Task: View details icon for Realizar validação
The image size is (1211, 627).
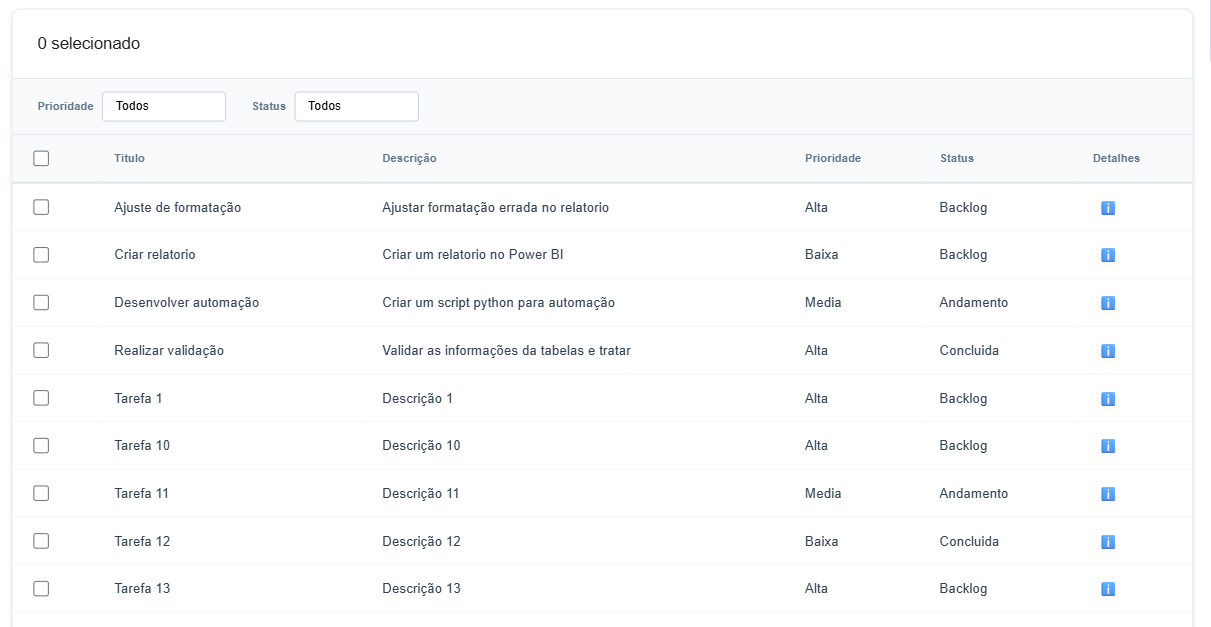Action: coord(1107,351)
